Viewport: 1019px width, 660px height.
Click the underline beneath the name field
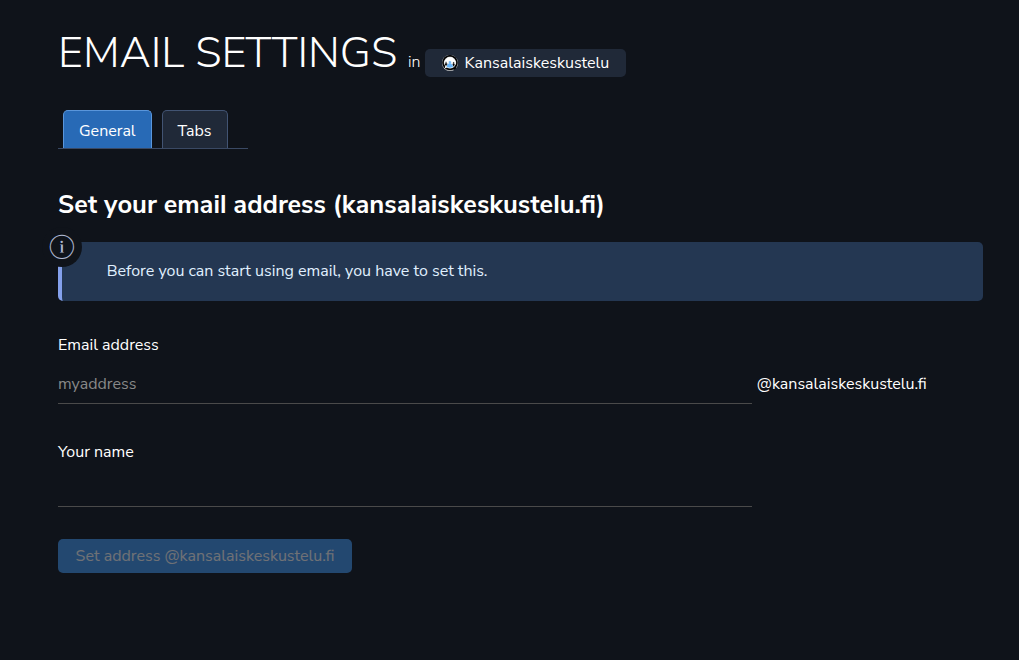coord(405,506)
